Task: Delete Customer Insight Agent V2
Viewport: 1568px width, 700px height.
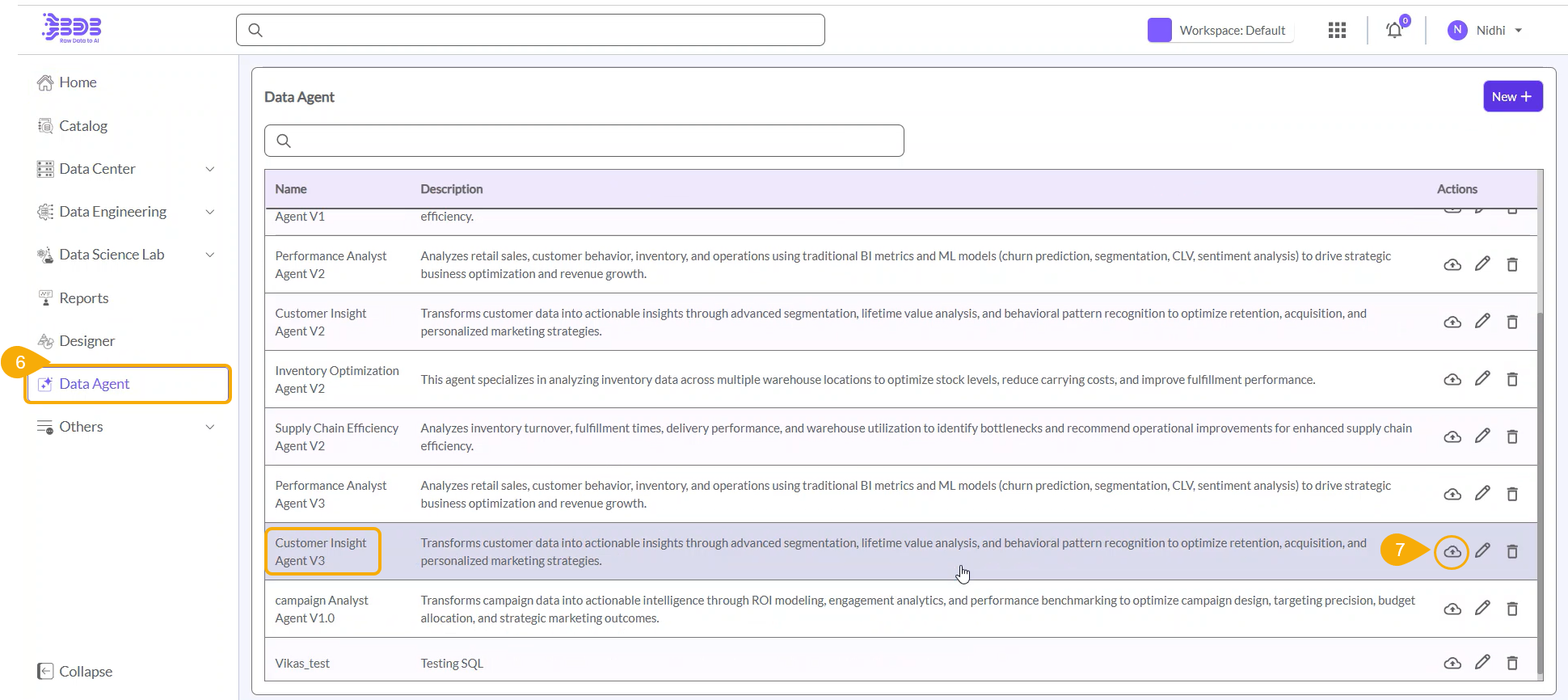Action: click(x=1511, y=322)
